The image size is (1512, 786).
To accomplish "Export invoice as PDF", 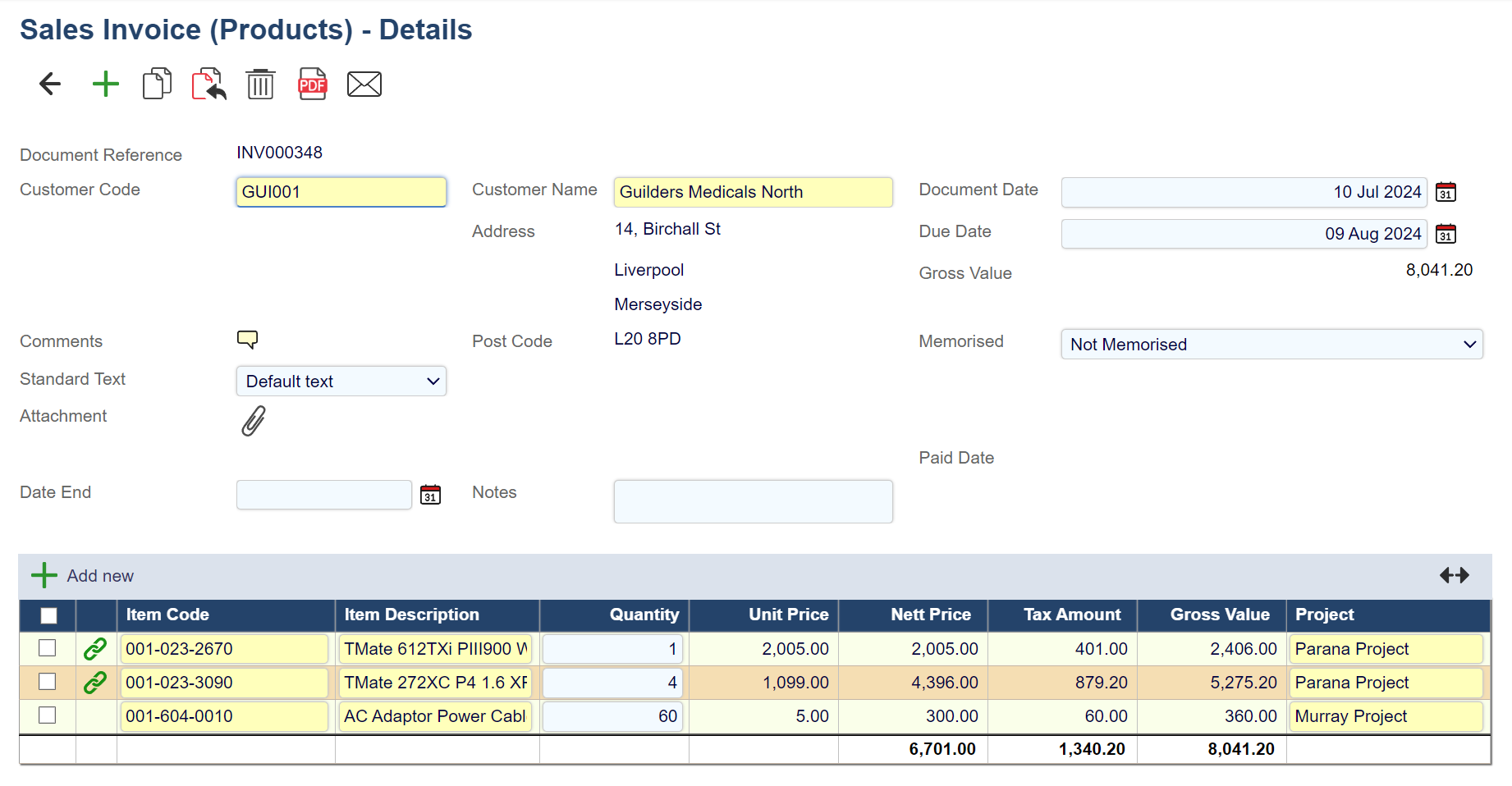I will (312, 84).
